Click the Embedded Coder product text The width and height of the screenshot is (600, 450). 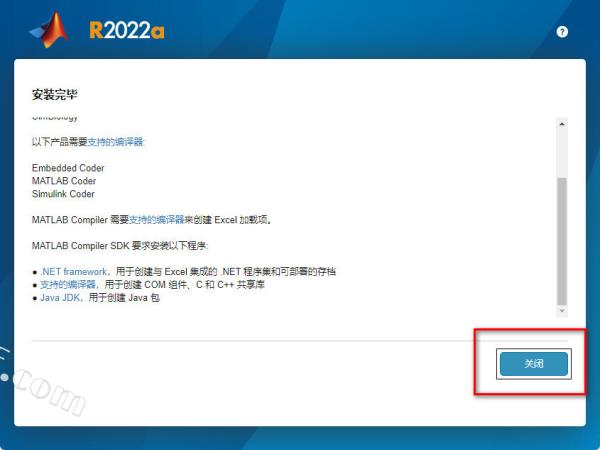coord(68,168)
